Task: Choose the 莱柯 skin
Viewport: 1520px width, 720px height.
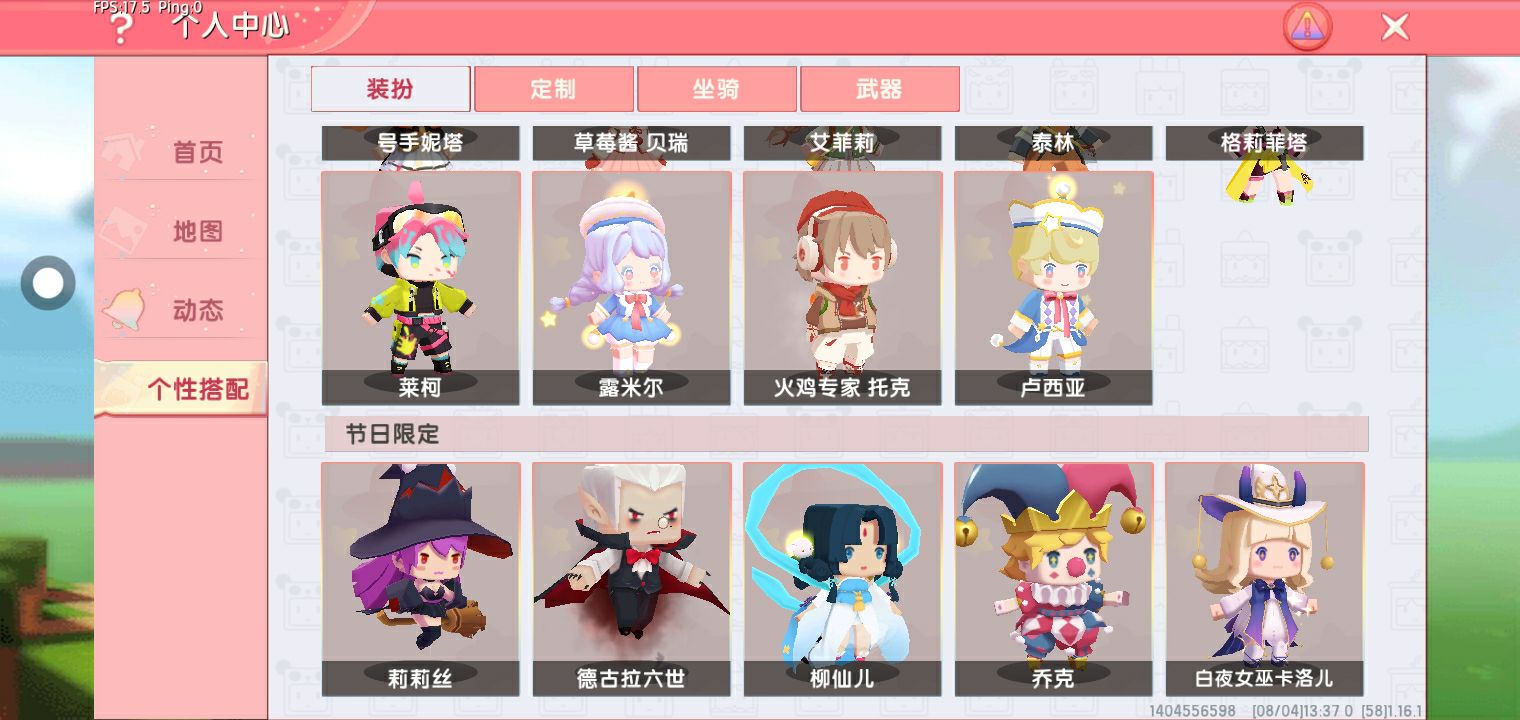Action: point(421,288)
